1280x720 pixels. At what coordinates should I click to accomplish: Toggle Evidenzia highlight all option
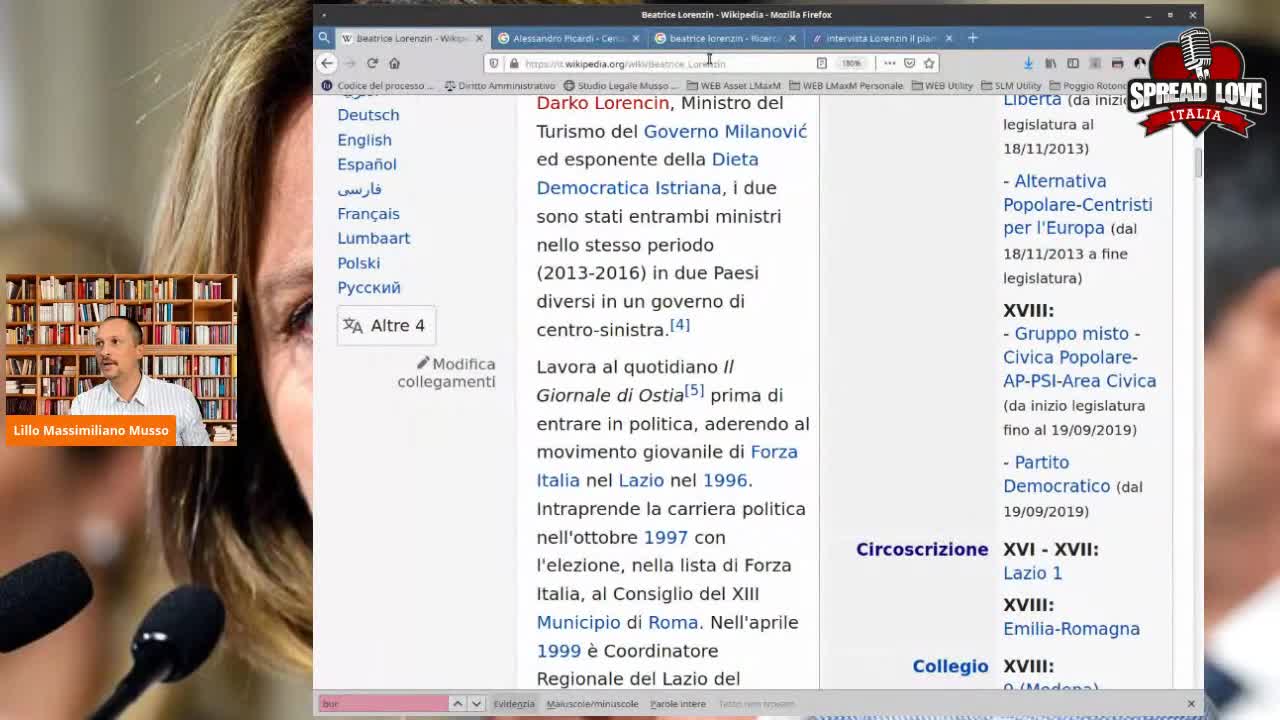point(514,704)
